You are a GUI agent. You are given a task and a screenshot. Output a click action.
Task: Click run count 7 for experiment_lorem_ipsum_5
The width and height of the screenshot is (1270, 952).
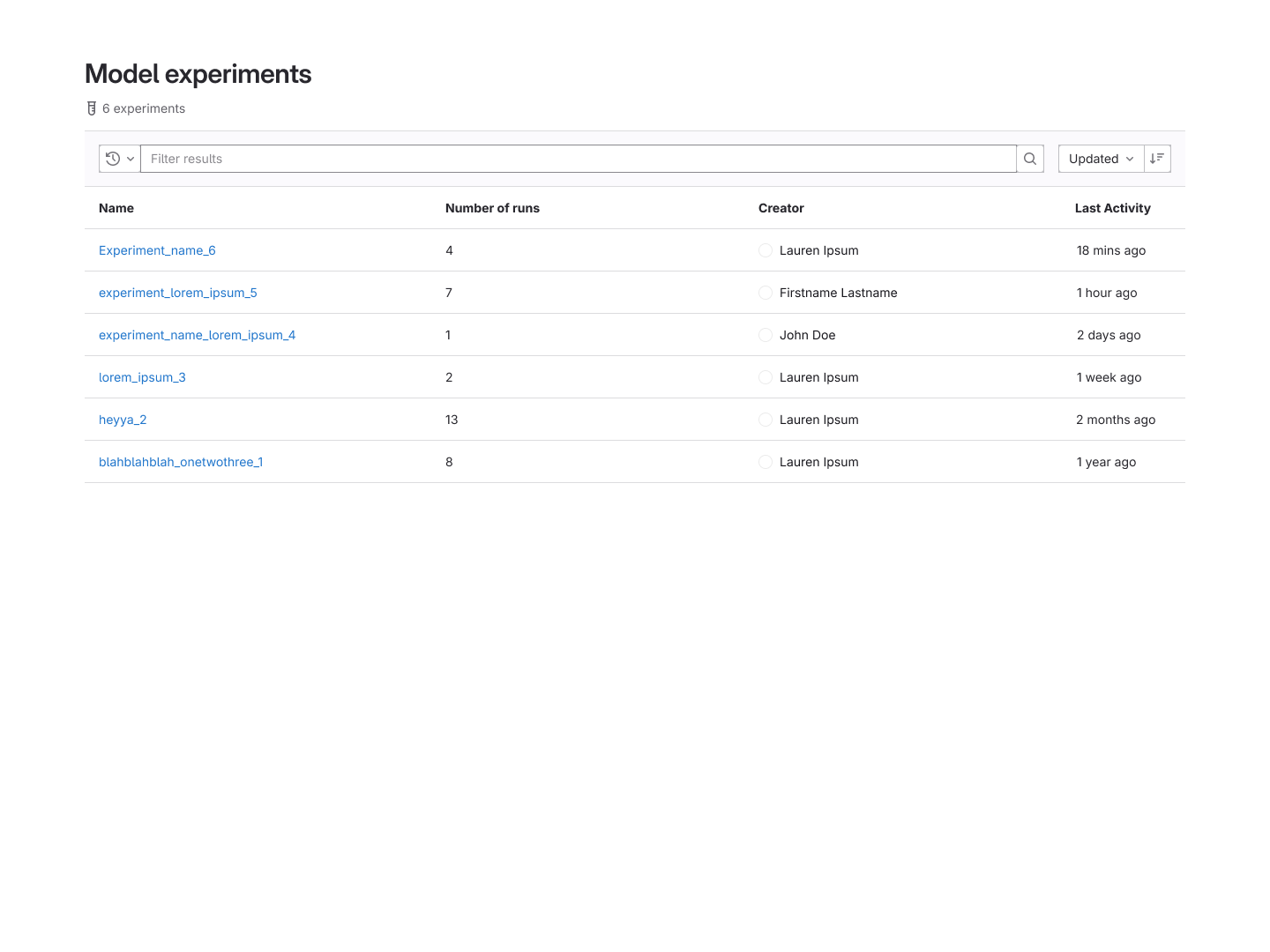click(449, 293)
